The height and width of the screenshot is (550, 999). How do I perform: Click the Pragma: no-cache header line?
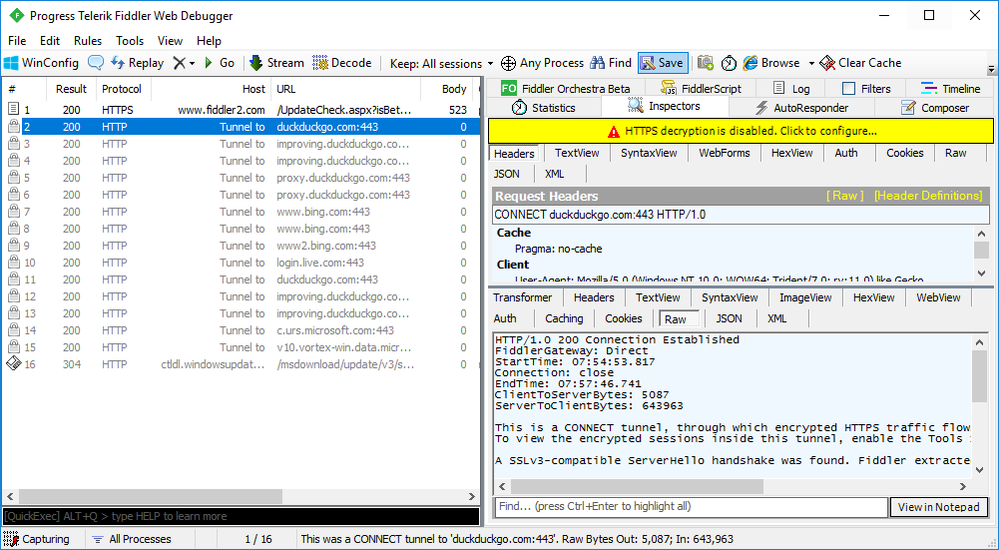coord(558,249)
